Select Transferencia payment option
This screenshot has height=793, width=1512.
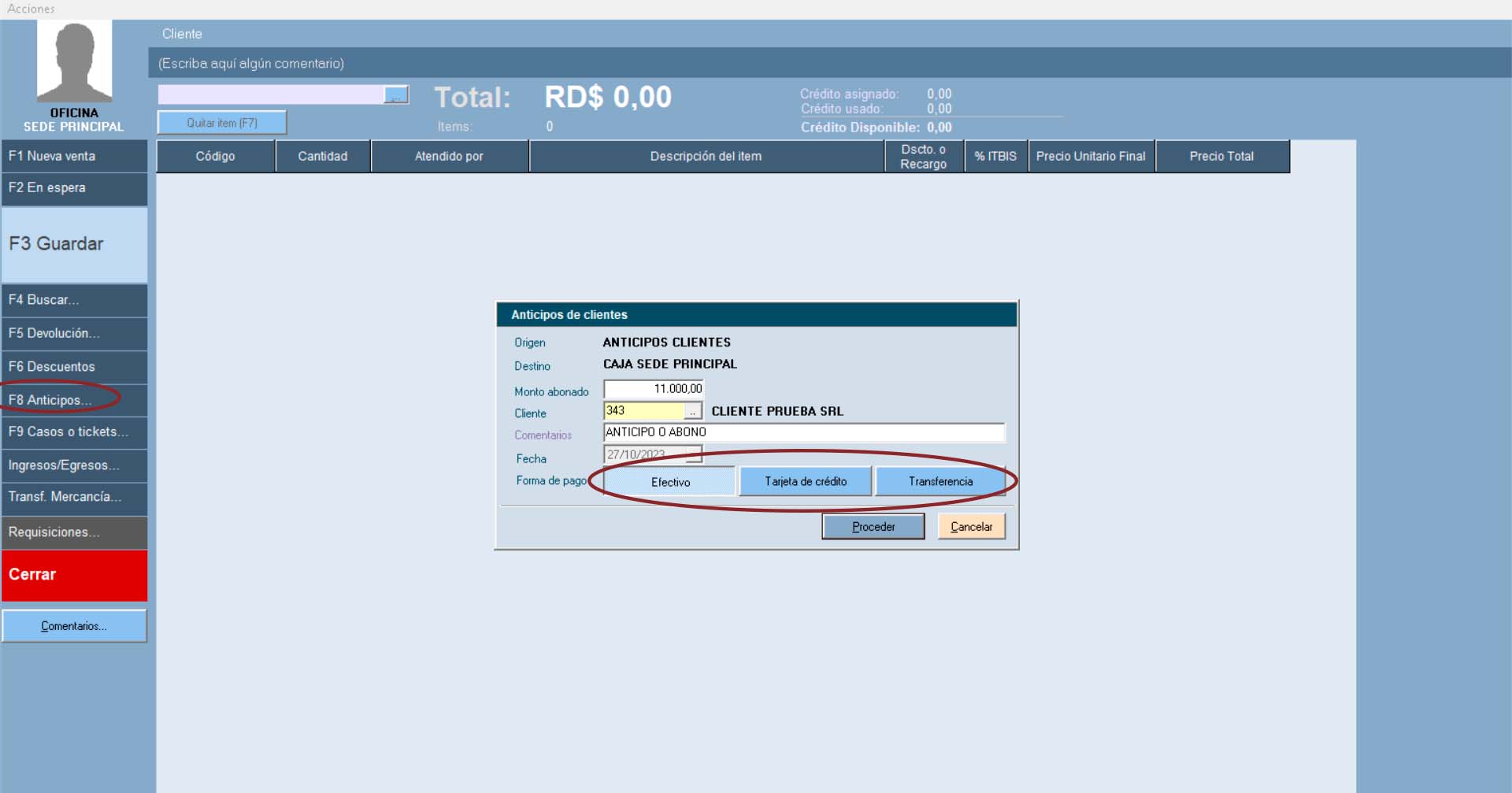pyautogui.click(x=940, y=481)
